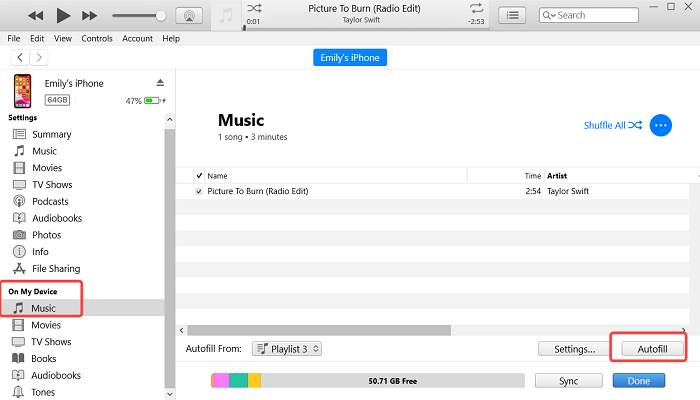Screen dimensions: 700x400
Task: Open the View menu
Action: click(63, 38)
